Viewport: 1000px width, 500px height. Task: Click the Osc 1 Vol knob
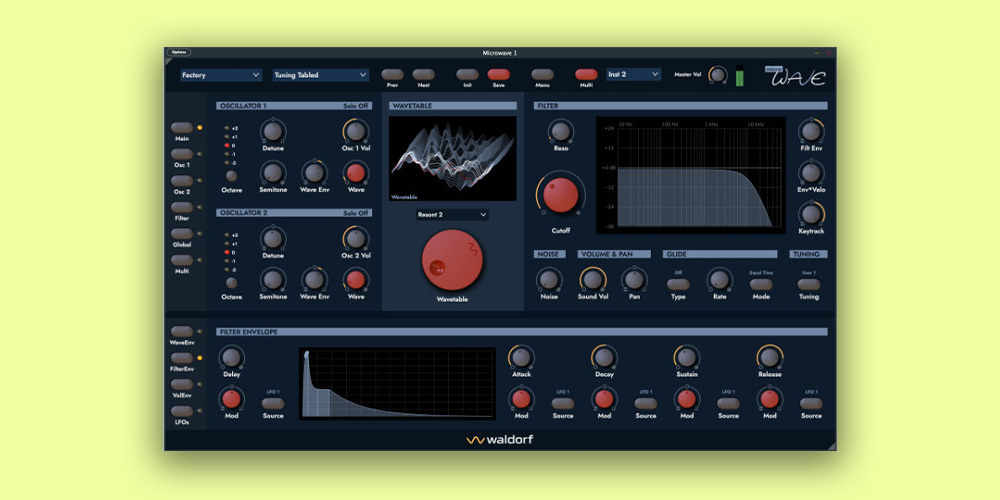356,131
